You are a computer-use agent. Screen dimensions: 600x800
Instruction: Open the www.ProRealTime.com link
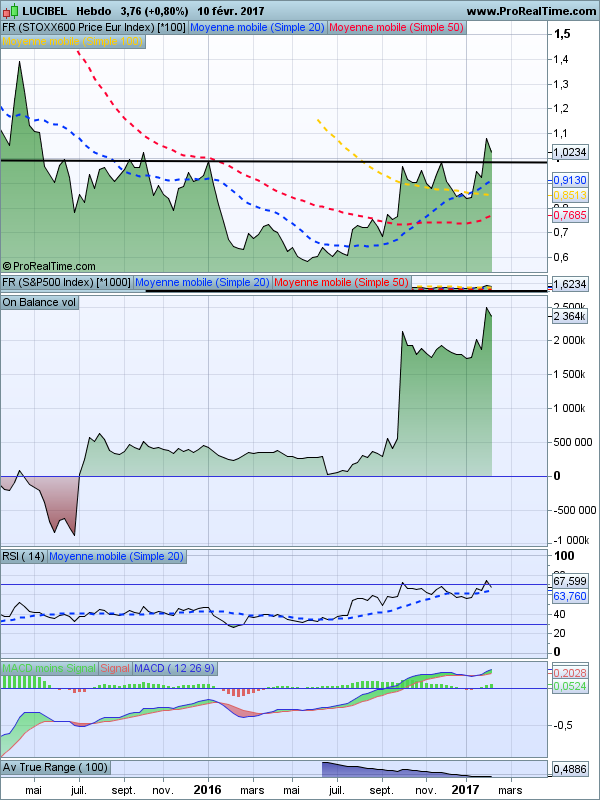click(531, 11)
